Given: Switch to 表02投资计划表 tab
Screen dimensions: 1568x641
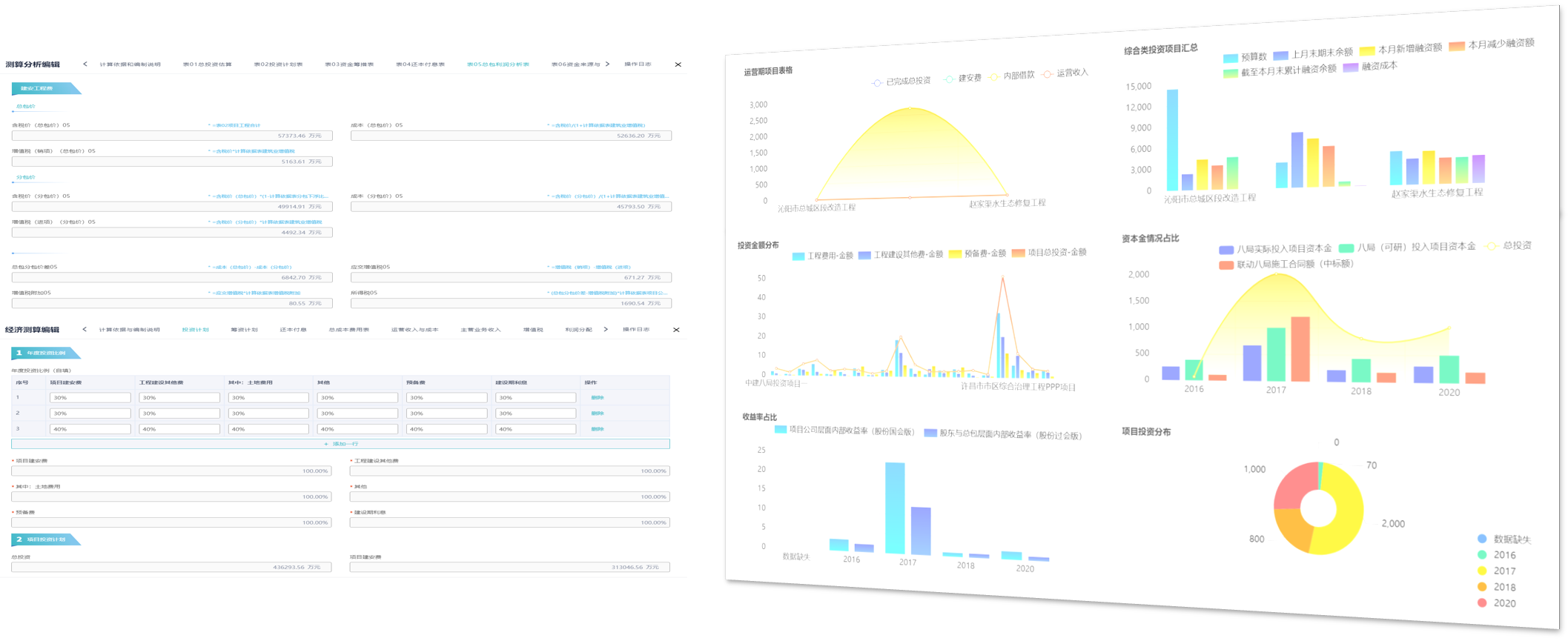Looking at the screenshot, I should (x=278, y=64).
